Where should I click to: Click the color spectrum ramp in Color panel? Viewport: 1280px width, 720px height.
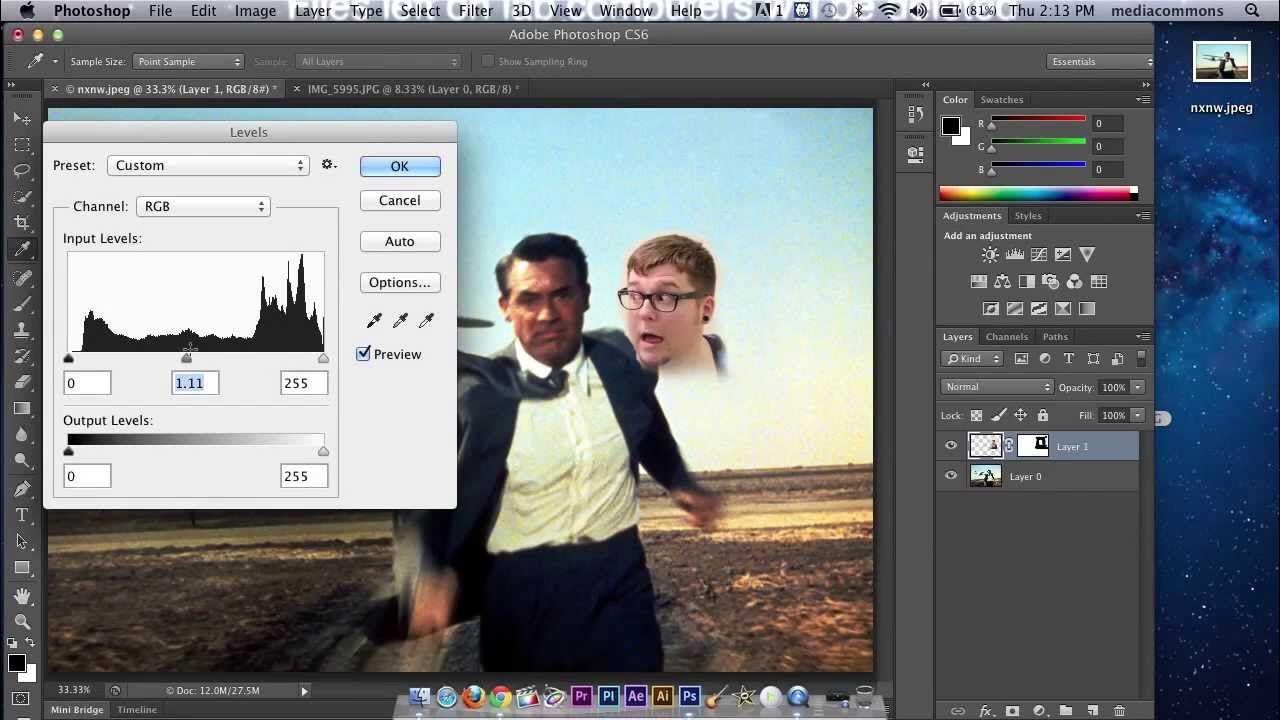[x=1037, y=194]
